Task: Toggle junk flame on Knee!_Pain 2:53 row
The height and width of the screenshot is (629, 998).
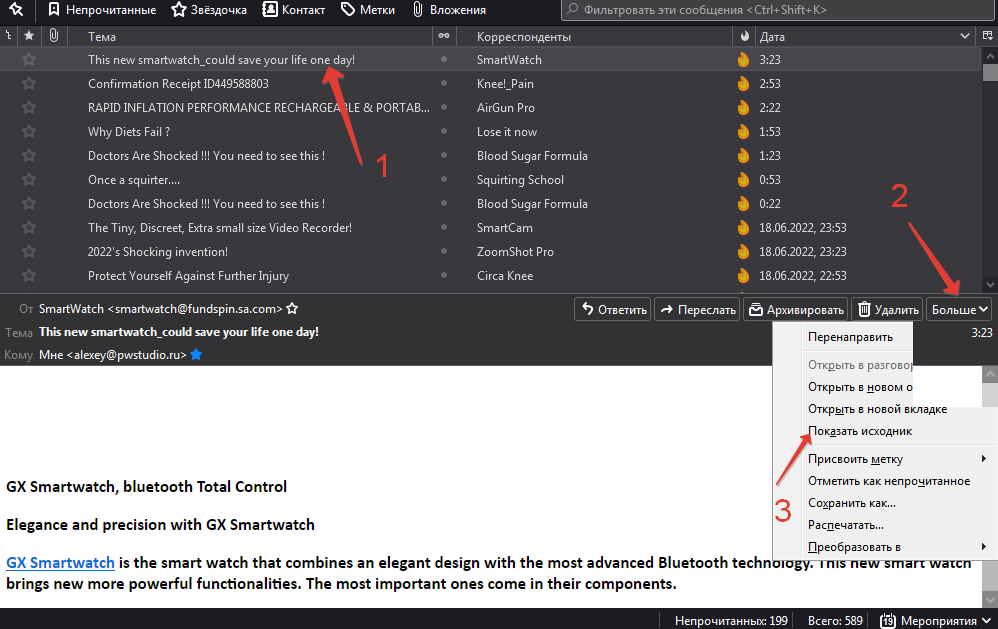Action: (x=743, y=83)
